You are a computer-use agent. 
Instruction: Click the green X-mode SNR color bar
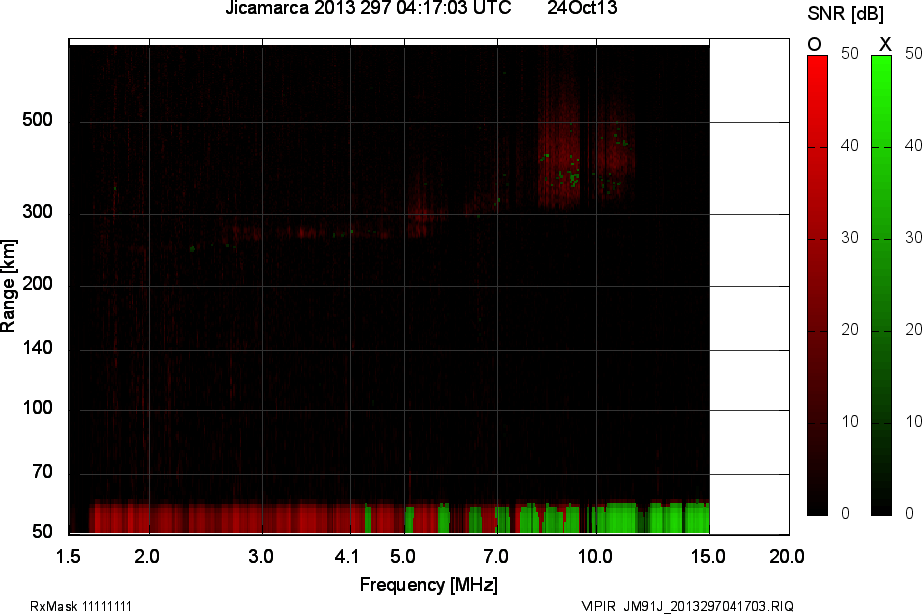881,285
